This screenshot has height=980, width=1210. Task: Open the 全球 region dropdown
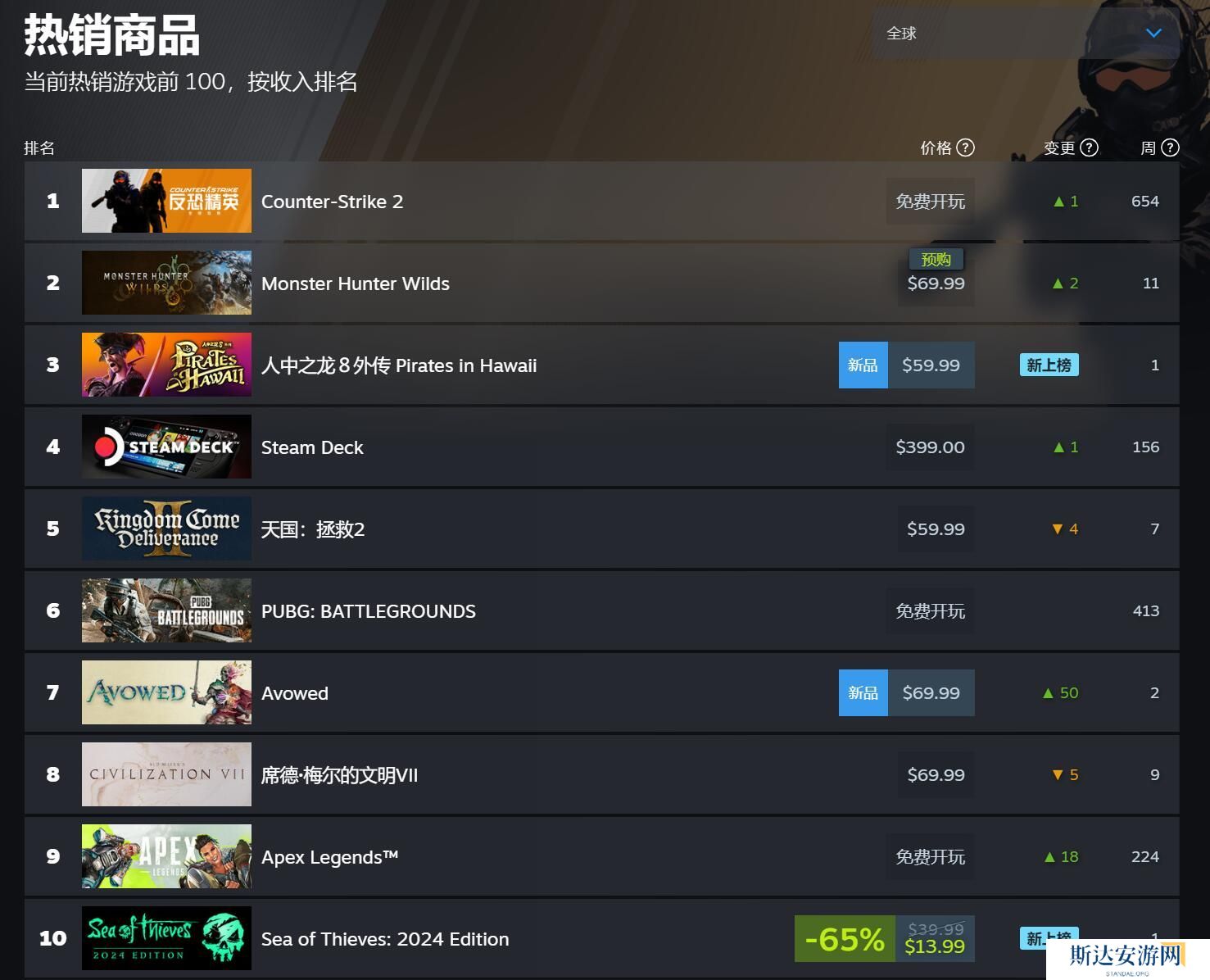[1026, 34]
